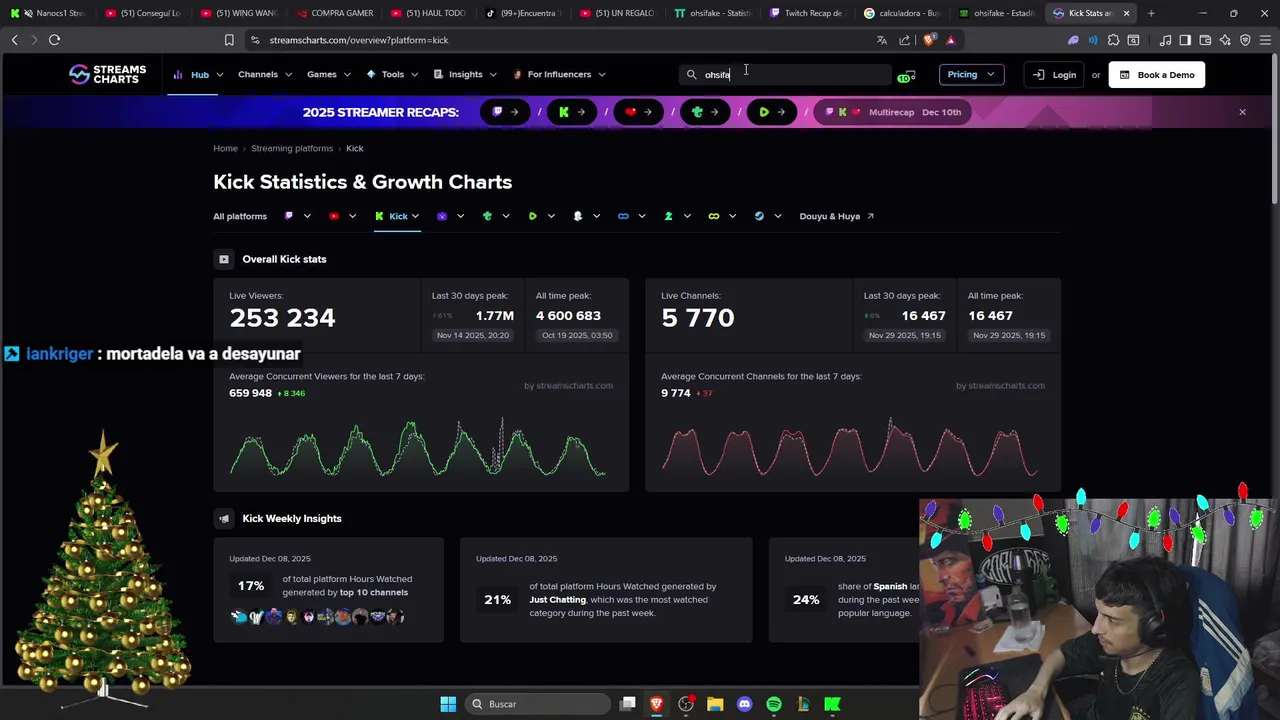
Task: Click the green 10 notifications icon
Action: tap(906, 76)
